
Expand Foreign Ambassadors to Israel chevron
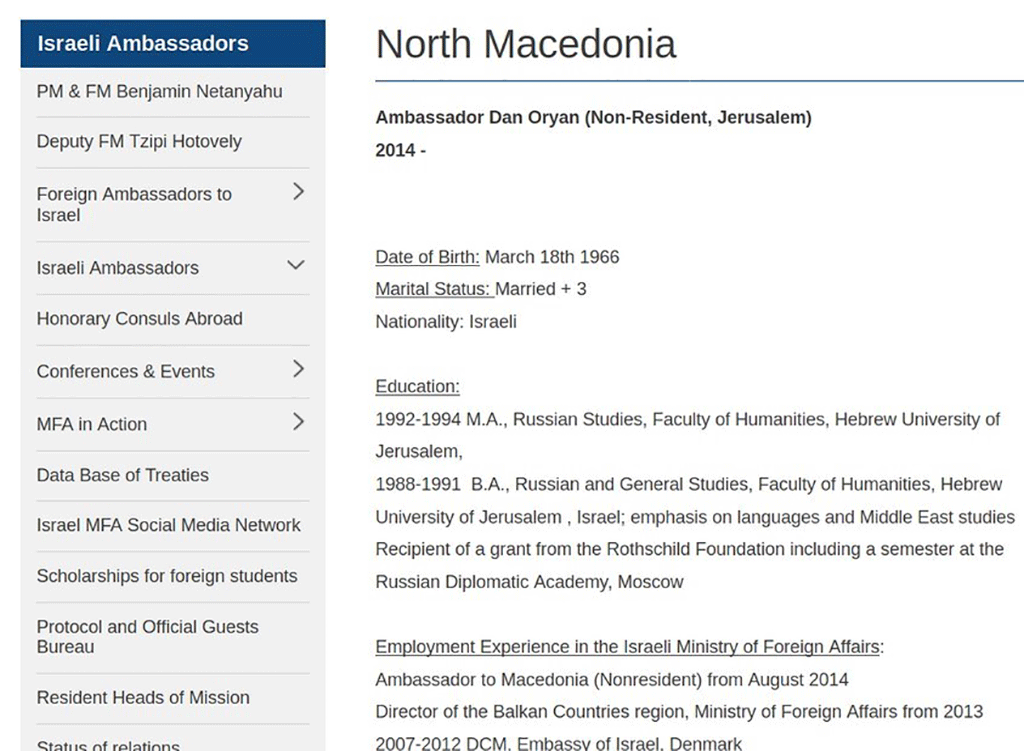pyautogui.click(x=298, y=191)
